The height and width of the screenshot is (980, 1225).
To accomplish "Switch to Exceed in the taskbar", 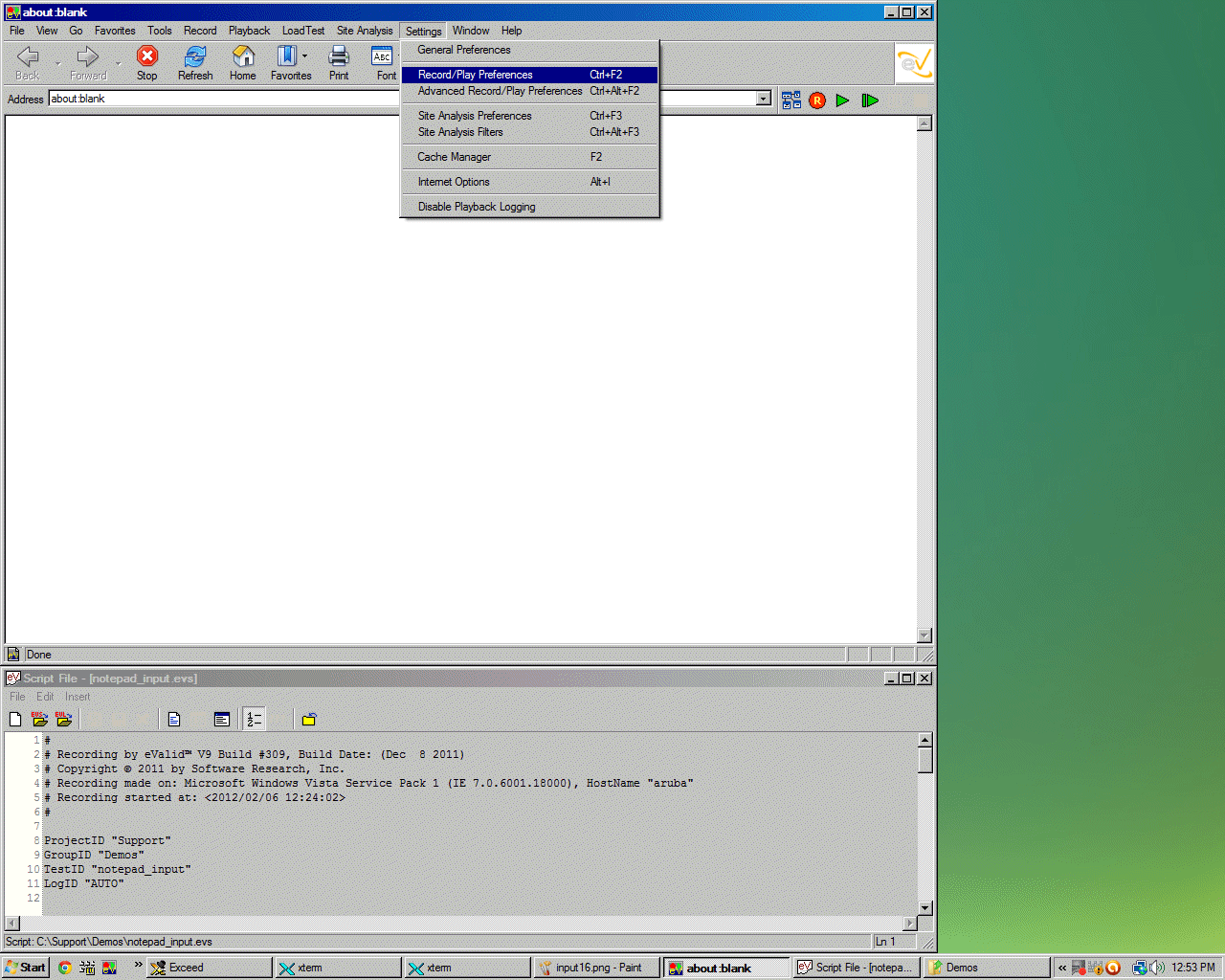I will pos(209,968).
